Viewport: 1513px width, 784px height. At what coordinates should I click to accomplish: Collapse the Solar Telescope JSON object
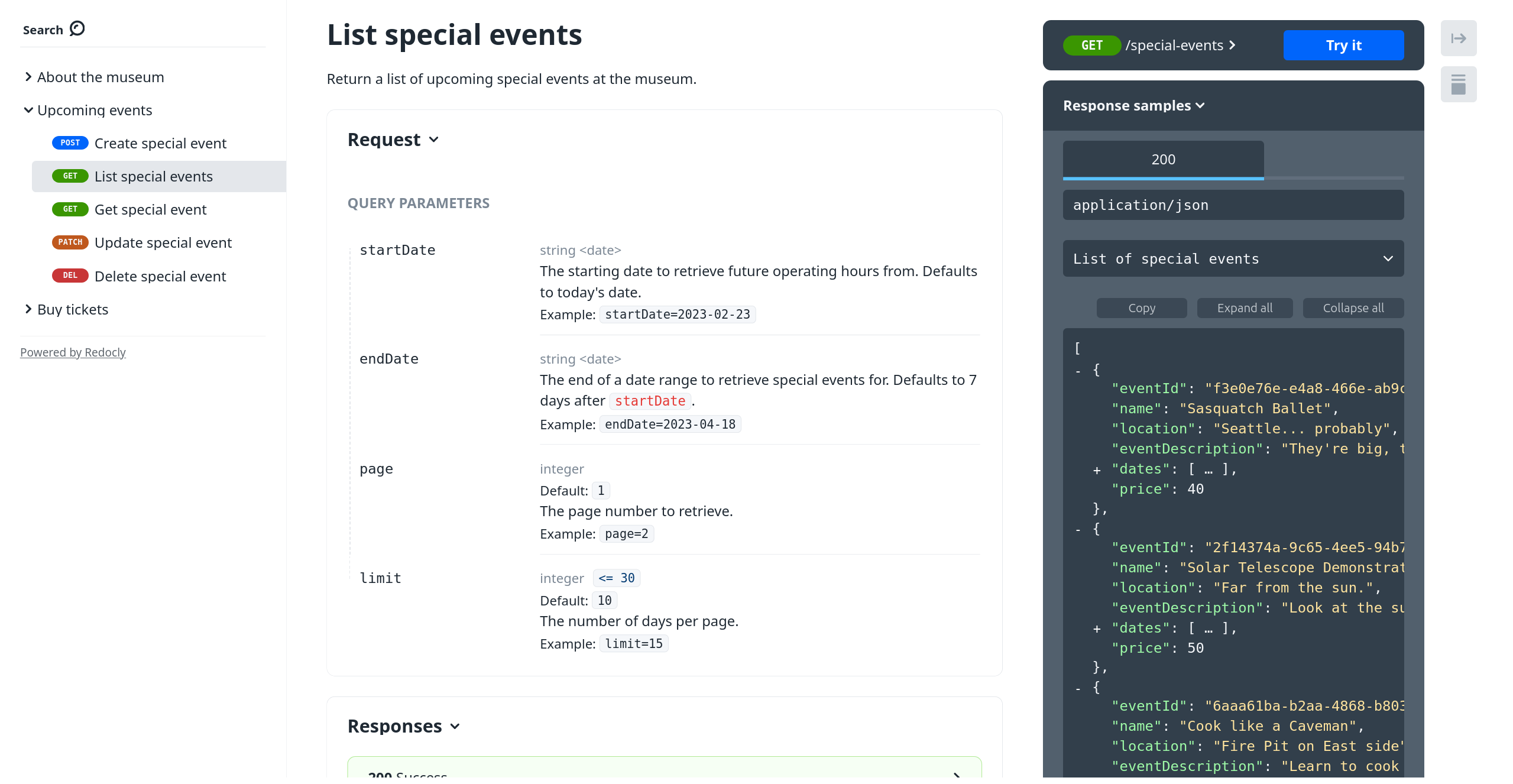click(x=1078, y=530)
